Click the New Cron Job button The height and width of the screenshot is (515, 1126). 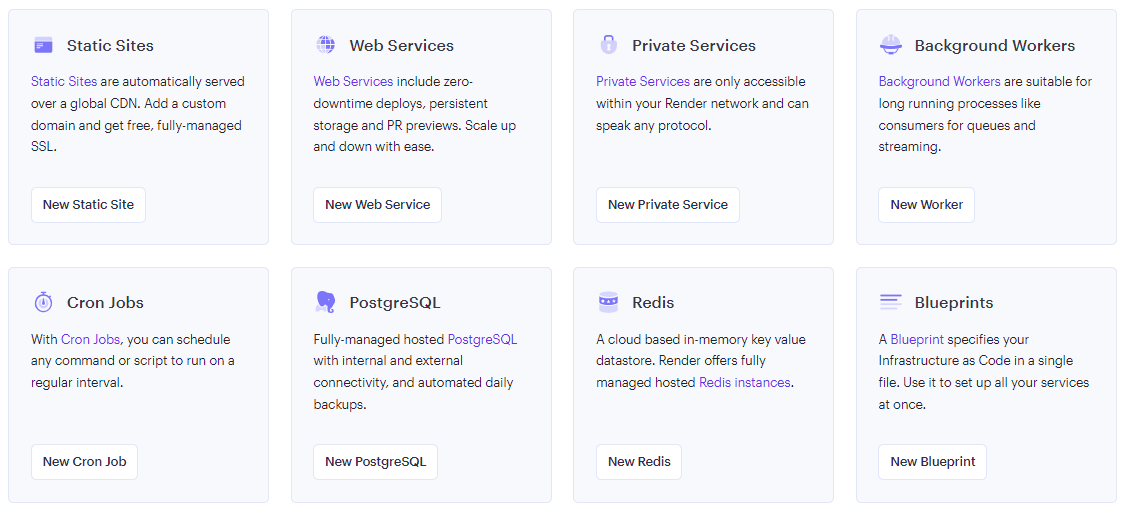[x=85, y=462]
